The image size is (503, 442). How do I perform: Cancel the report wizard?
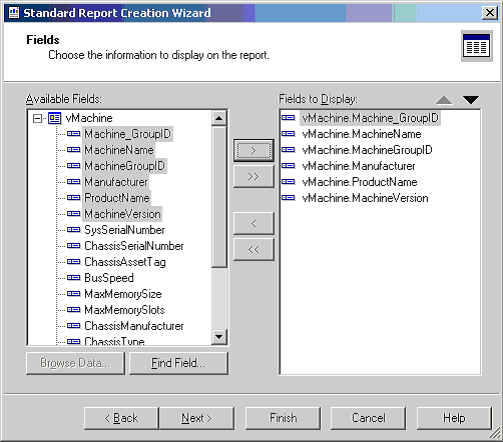coord(368,418)
